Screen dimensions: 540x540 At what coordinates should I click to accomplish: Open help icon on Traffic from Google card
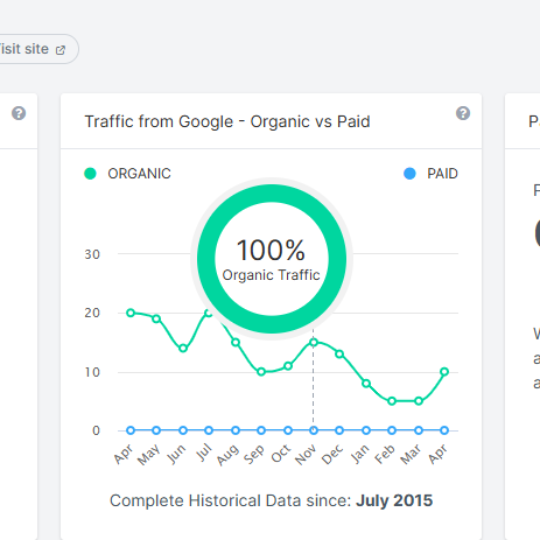[463, 113]
